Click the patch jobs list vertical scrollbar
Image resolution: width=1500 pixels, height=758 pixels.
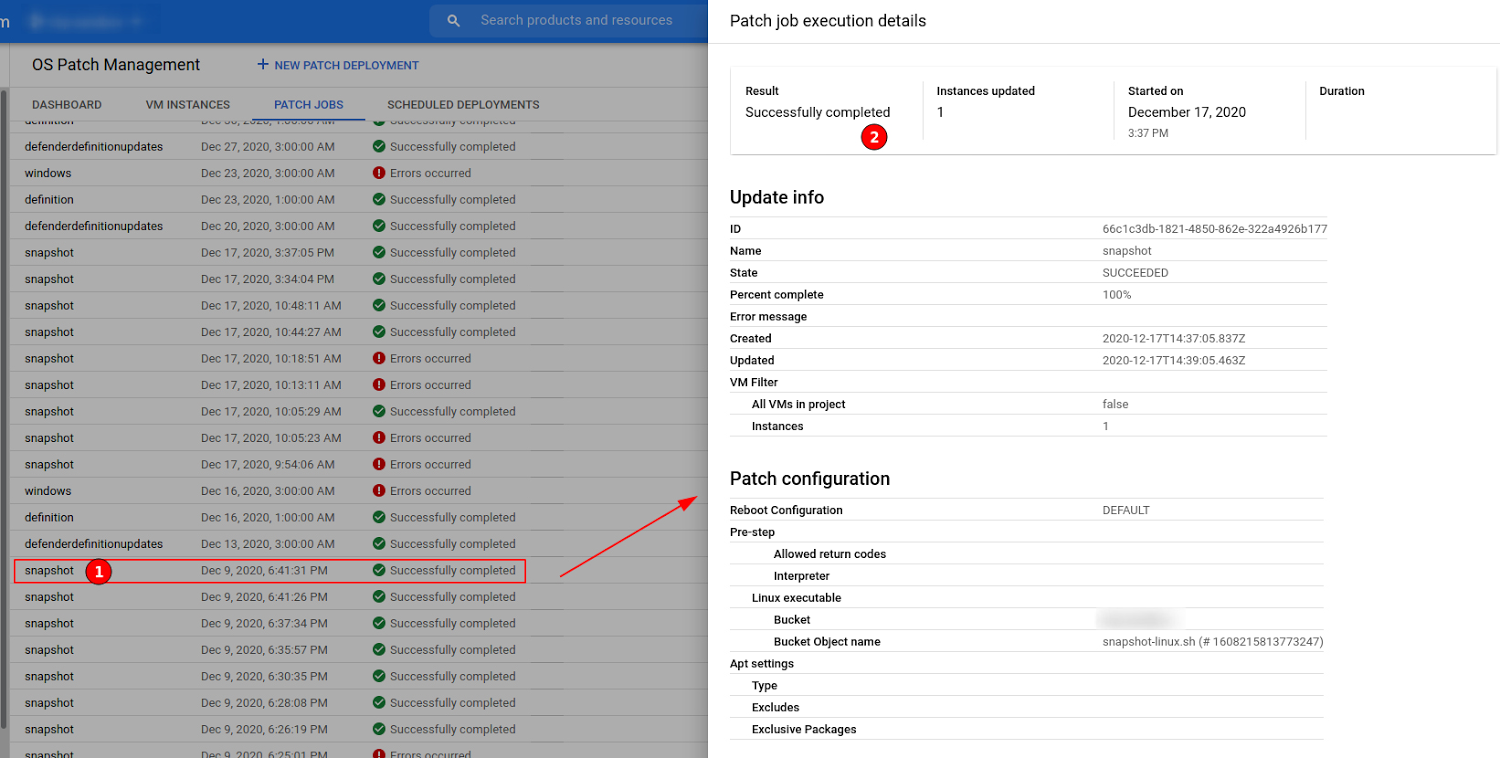(4, 410)
